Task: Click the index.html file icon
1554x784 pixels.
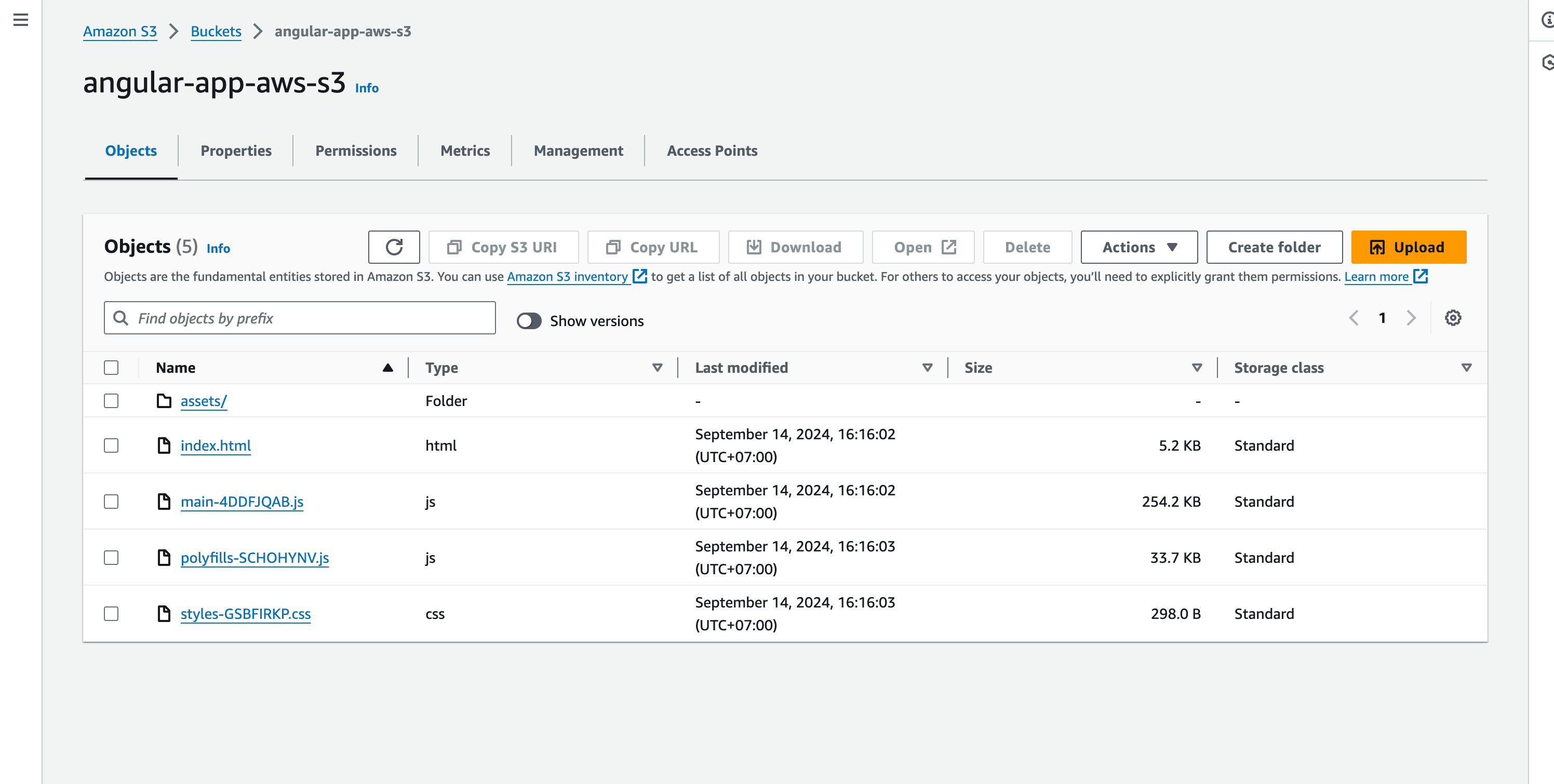Action: 164,445
